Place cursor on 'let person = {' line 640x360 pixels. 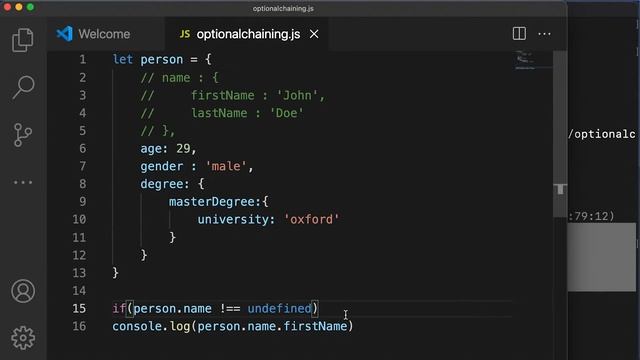coord(162,60)
